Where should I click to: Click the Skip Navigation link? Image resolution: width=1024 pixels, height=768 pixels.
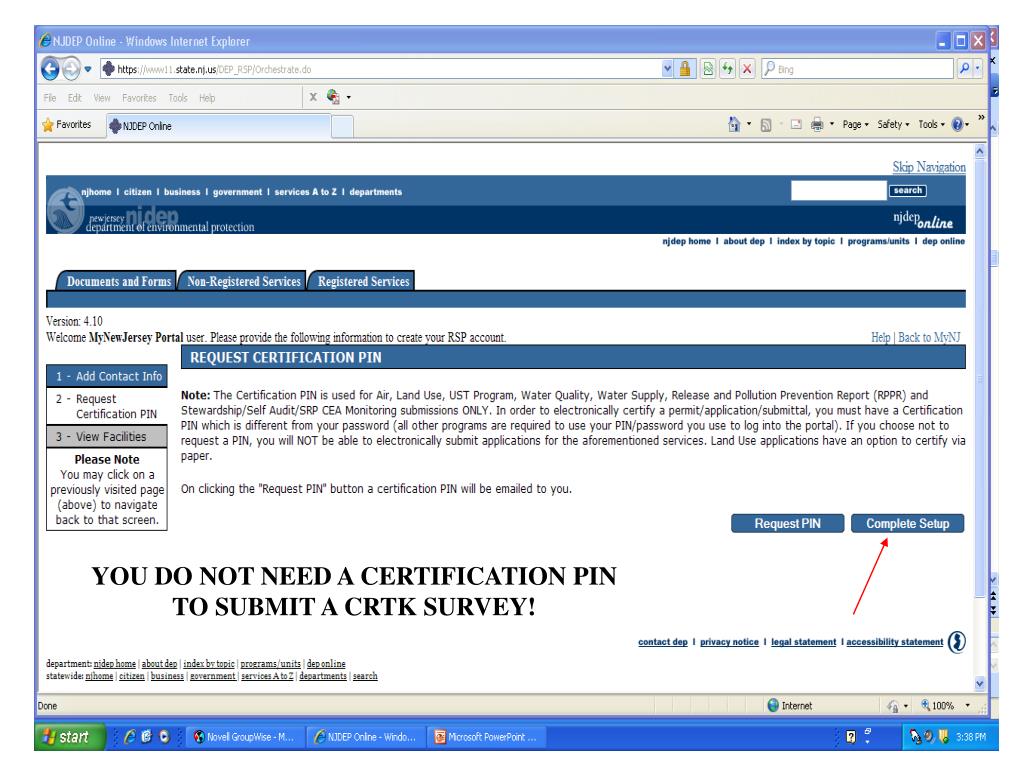[x=929, y=167]
